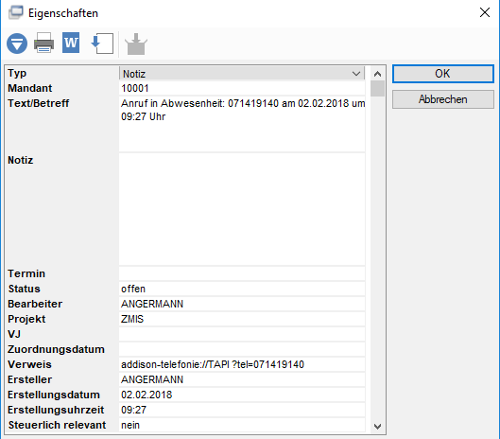Select the Termin row label
Viewport: 500px width, 439px height.
click(x=26, y=274)
